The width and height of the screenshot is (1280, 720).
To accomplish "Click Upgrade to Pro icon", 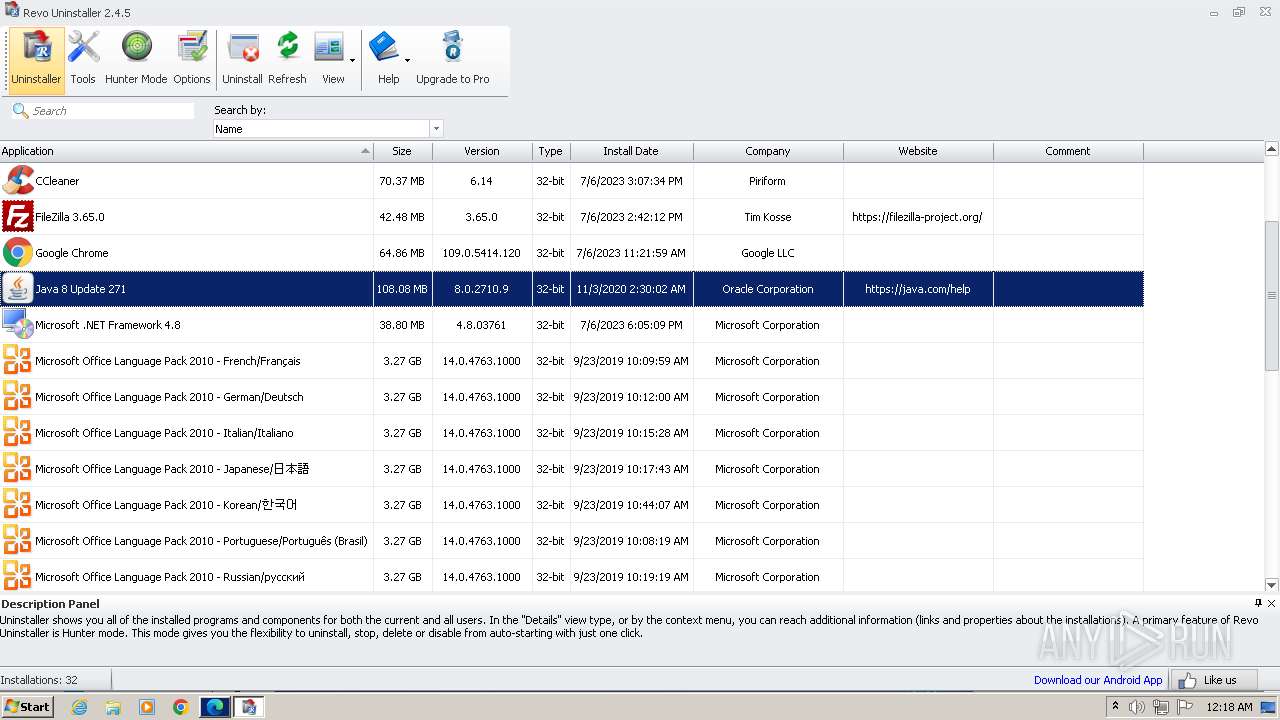I will coord(452,58).
